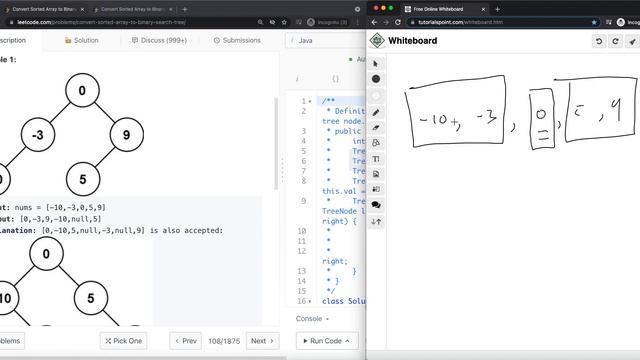640x360 pixels.
Task: Reload the whiteboard page
Action: [398, 22]
